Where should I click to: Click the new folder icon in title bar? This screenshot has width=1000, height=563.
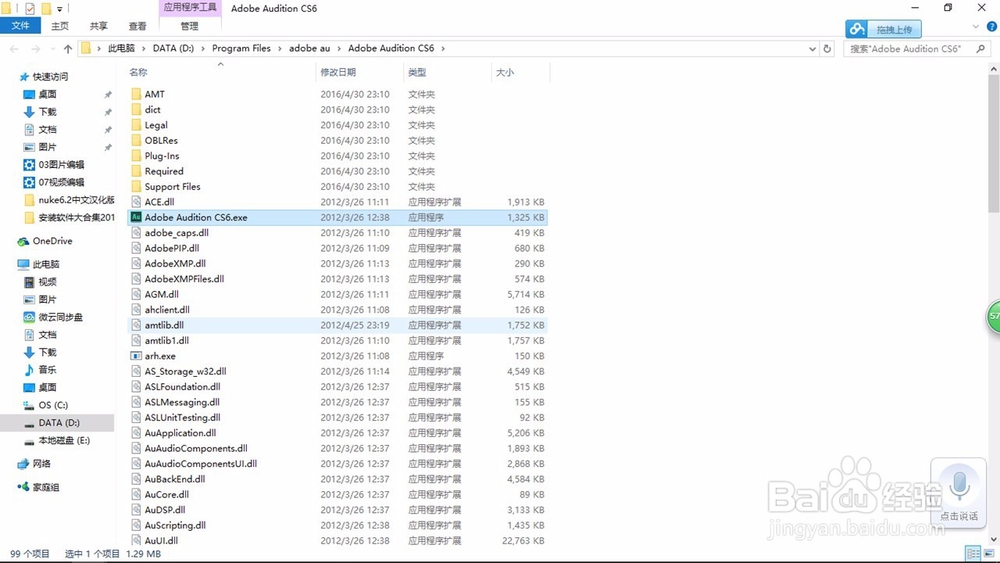tap(46, 8)
